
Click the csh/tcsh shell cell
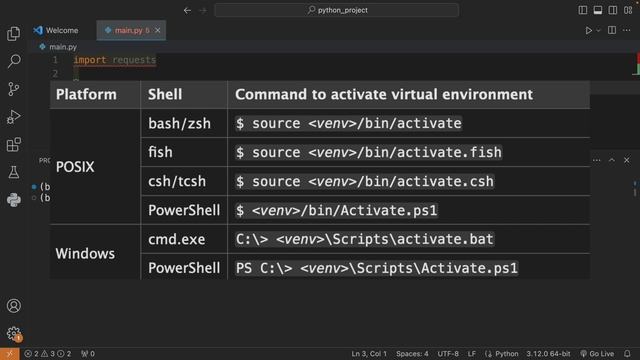[184, 181]
